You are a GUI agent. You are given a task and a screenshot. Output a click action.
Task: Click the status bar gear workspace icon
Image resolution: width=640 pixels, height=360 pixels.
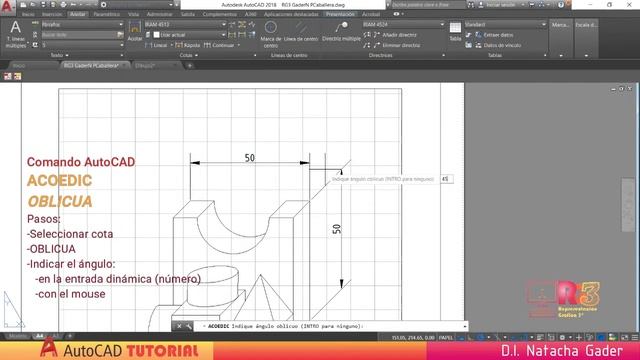tap(562, 337)
